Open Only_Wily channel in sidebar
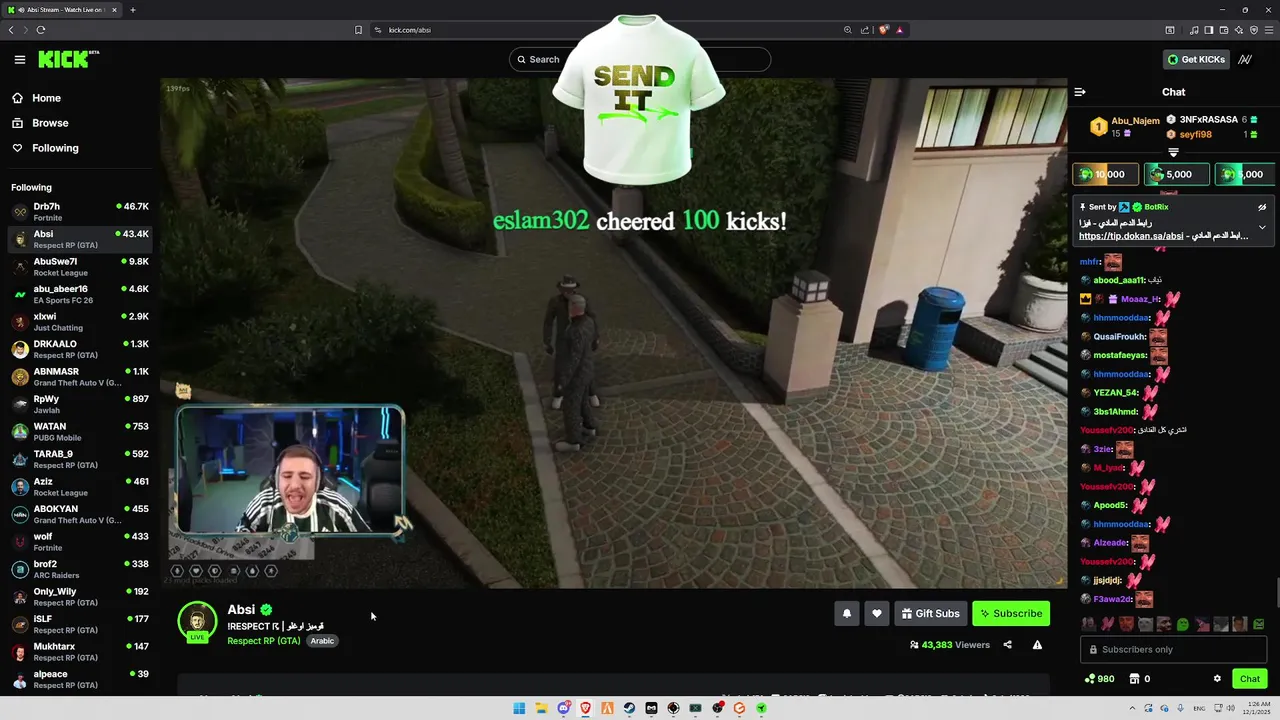Screen dimensions: 1280x720 pyautogui.click(x=80, y=597)
